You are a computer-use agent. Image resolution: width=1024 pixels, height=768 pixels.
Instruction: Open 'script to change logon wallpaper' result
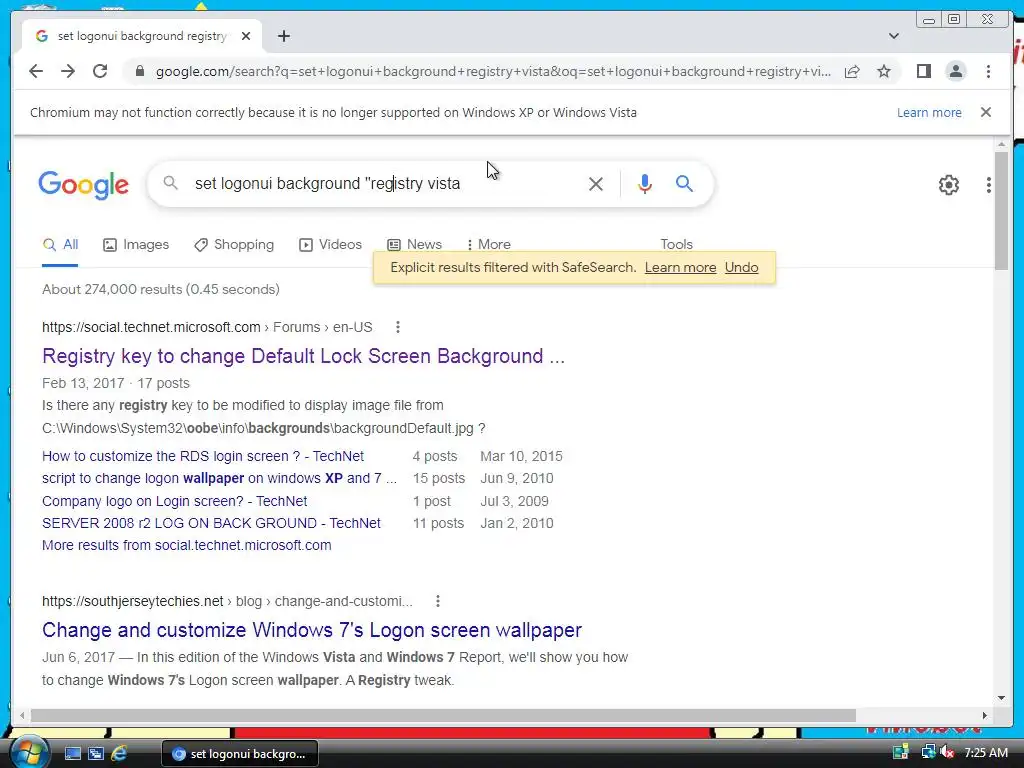coord(219,478)
